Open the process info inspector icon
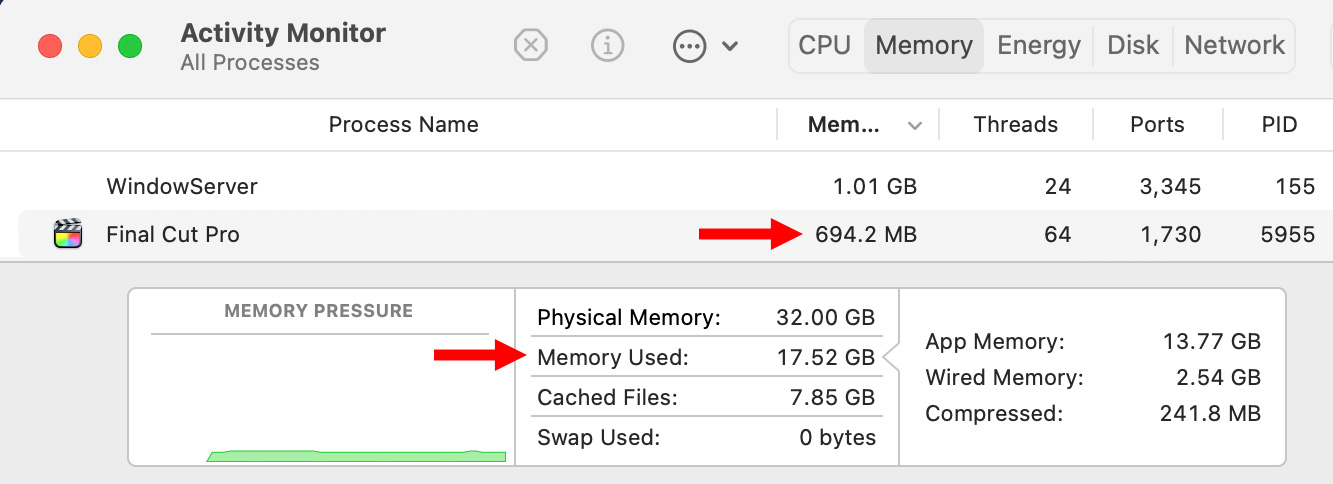Viewport: 1333px width, 484px height. (x=607, y=45)
